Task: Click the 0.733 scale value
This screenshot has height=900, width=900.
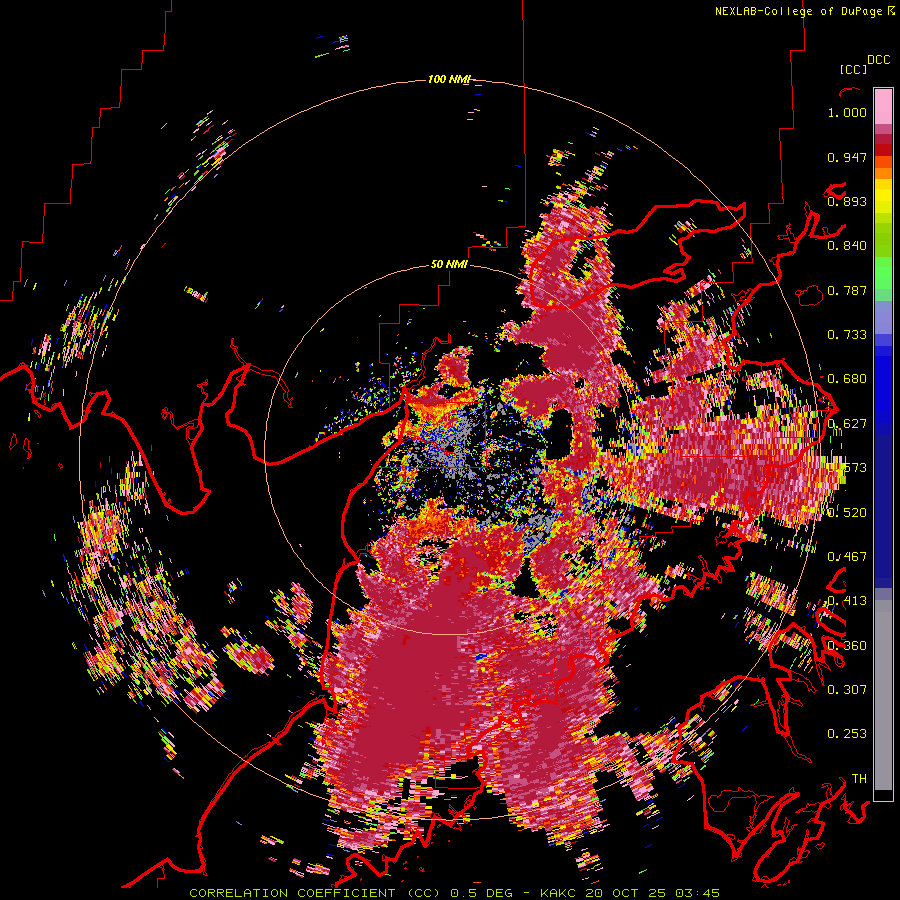Action: pos(847,335)
